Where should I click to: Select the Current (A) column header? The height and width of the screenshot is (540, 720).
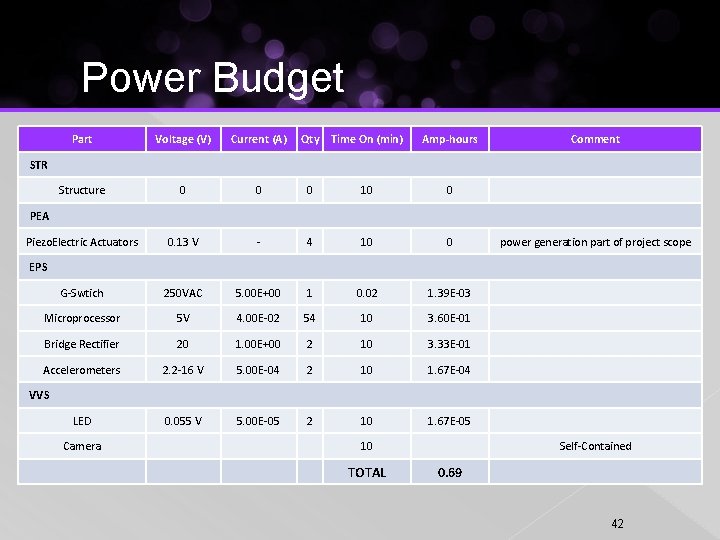[259, 139]
